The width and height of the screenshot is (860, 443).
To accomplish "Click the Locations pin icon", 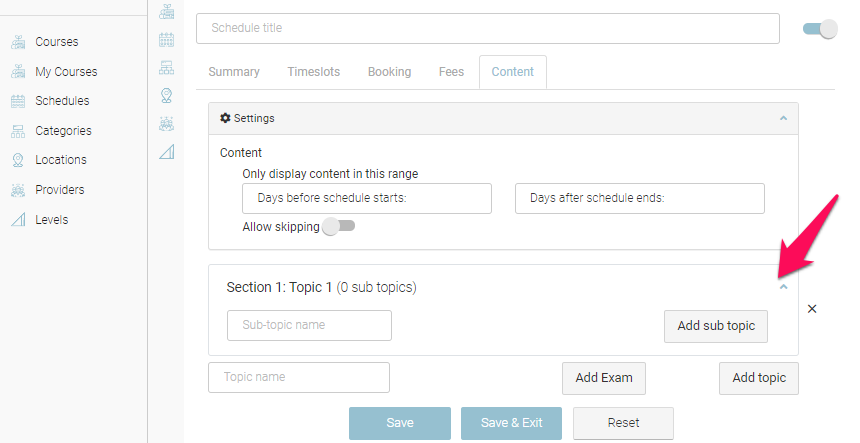I will tap(18, 160).
